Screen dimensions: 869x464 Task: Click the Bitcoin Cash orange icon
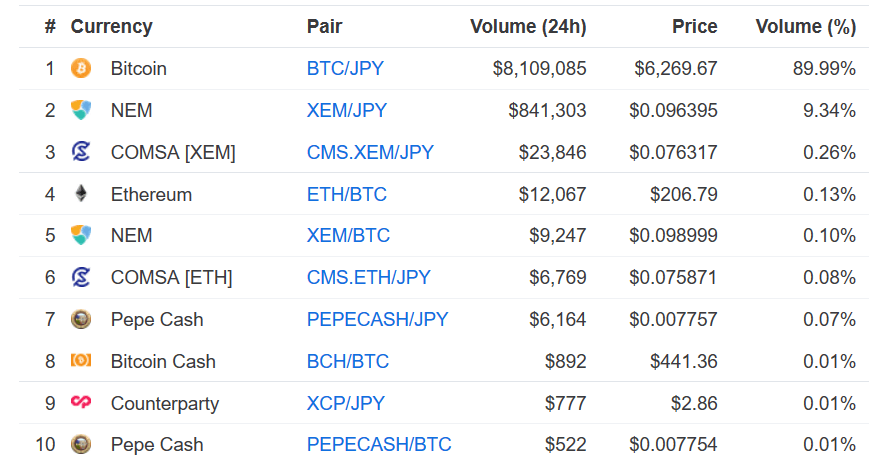coord(81,360)
